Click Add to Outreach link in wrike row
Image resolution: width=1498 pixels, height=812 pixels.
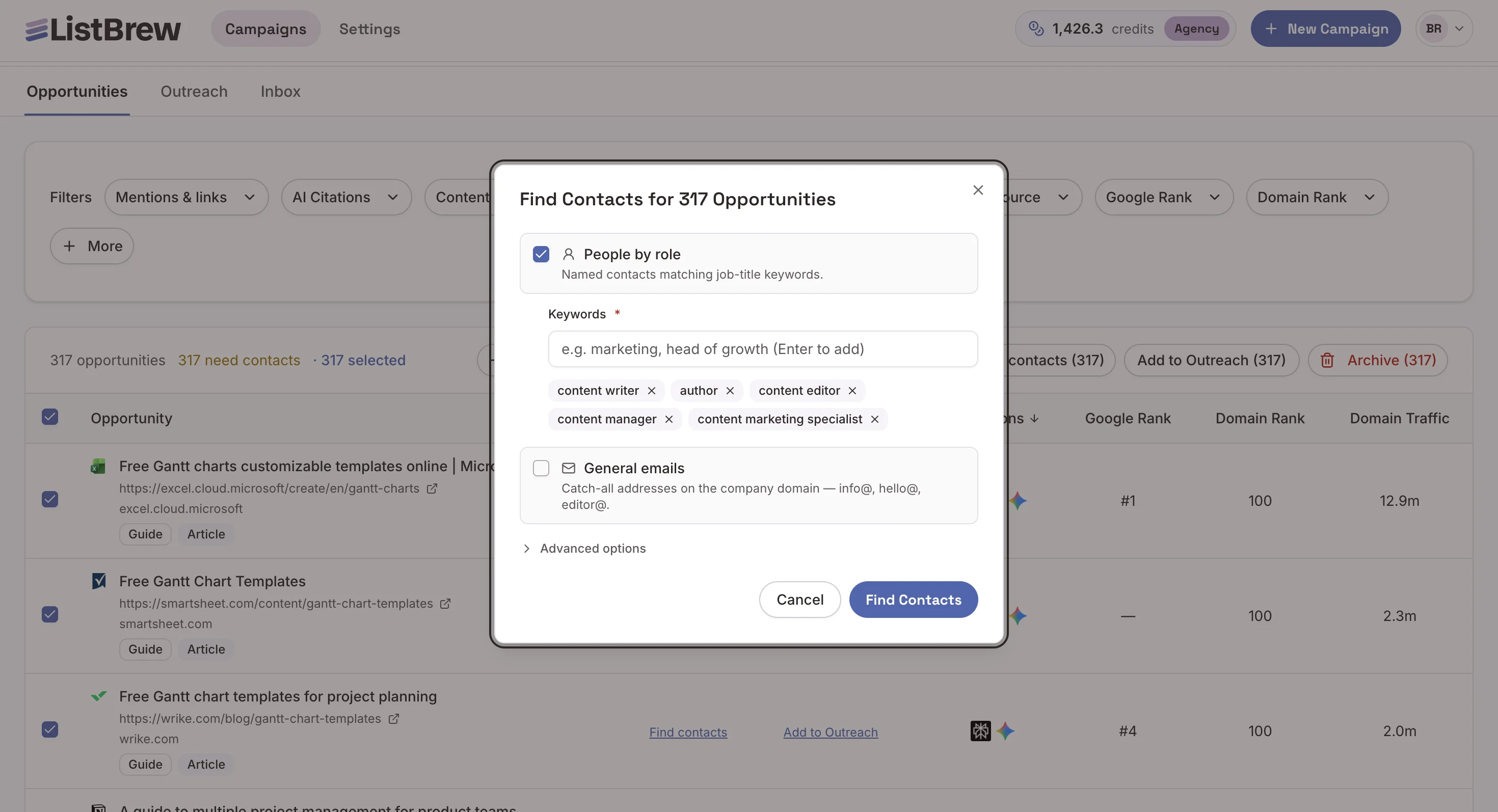point(831,732)
